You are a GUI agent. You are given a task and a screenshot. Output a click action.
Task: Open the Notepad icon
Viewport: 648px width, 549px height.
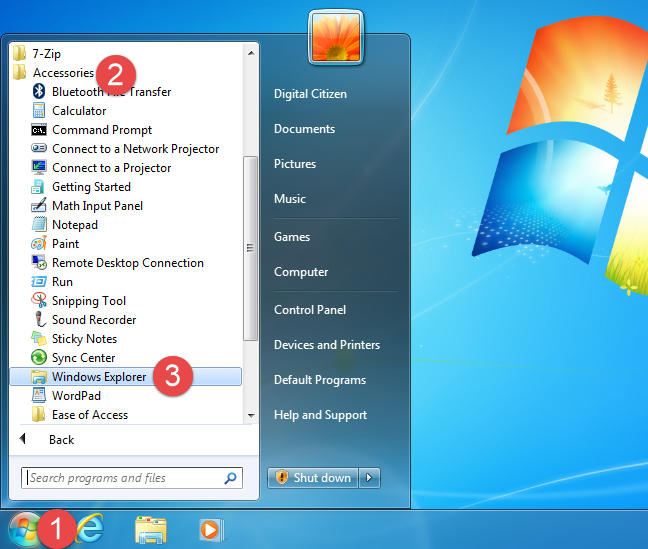tap(39, 224)
